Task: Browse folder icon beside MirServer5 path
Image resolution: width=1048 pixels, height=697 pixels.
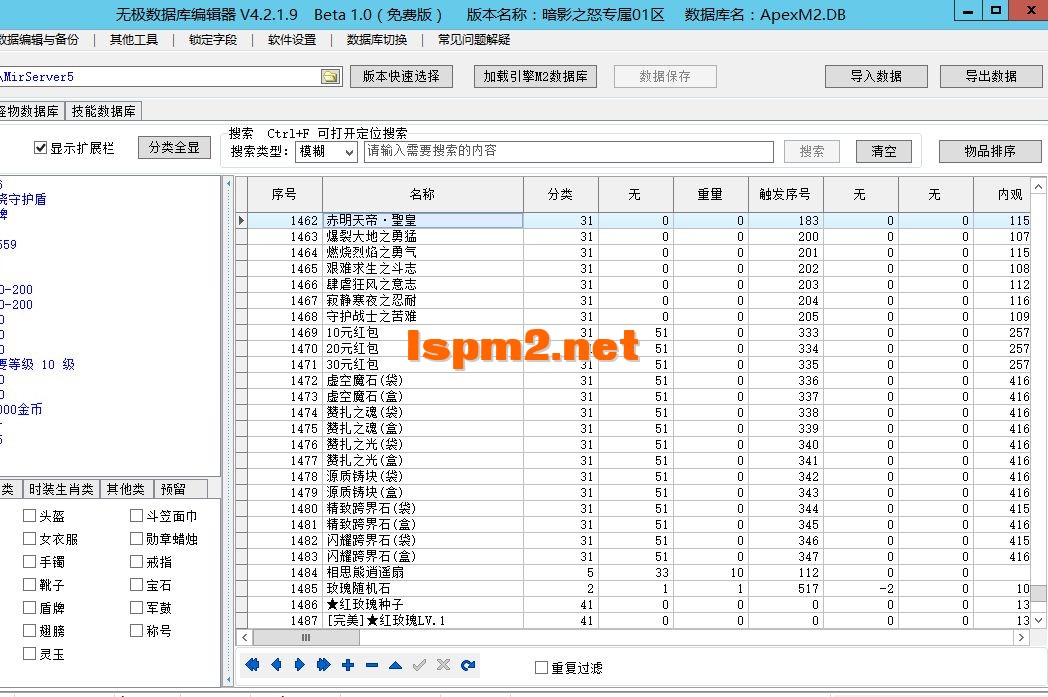Action: 330,76
